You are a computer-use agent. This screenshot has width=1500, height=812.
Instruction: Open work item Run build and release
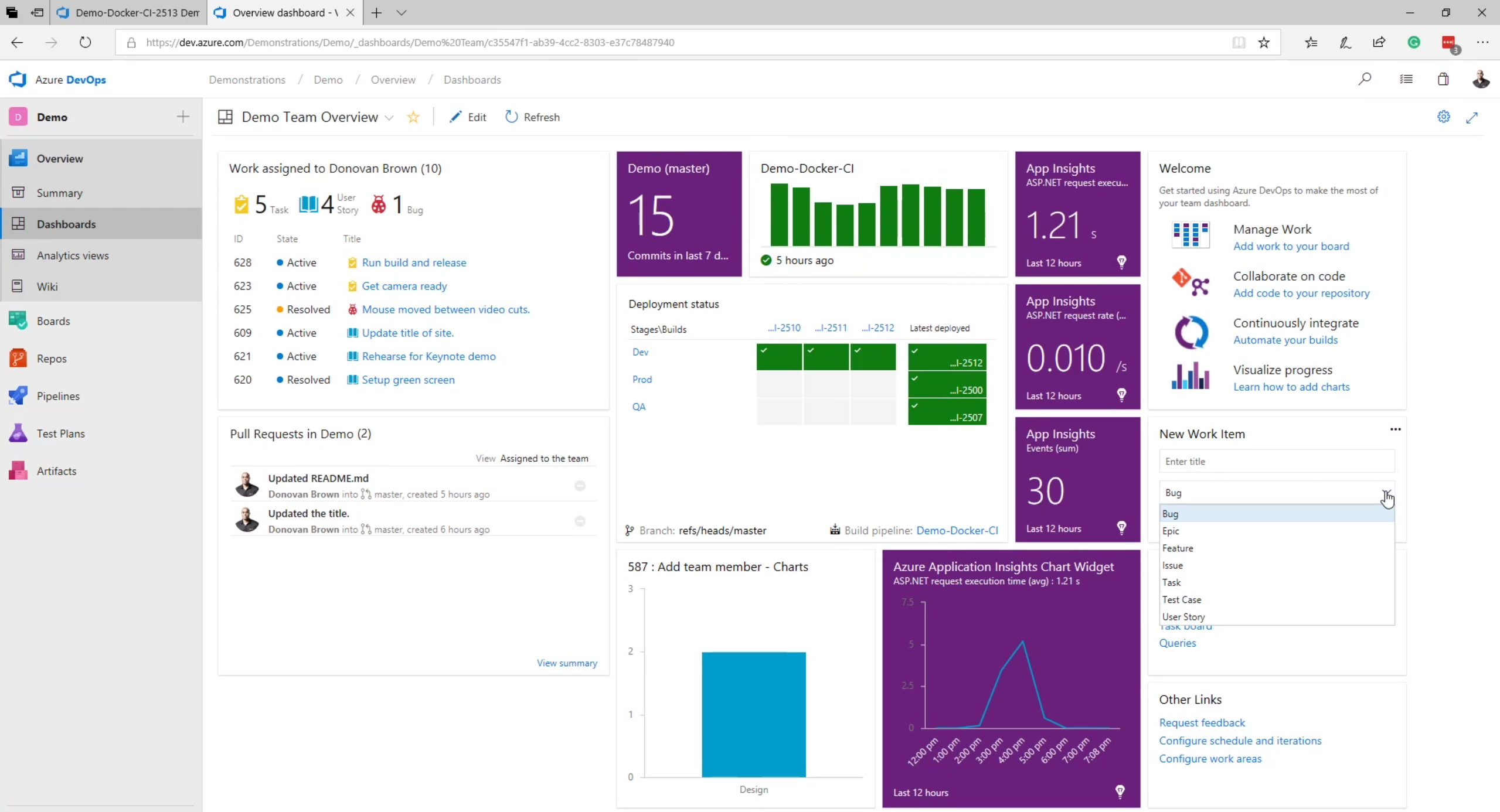(x=414, y=262)
